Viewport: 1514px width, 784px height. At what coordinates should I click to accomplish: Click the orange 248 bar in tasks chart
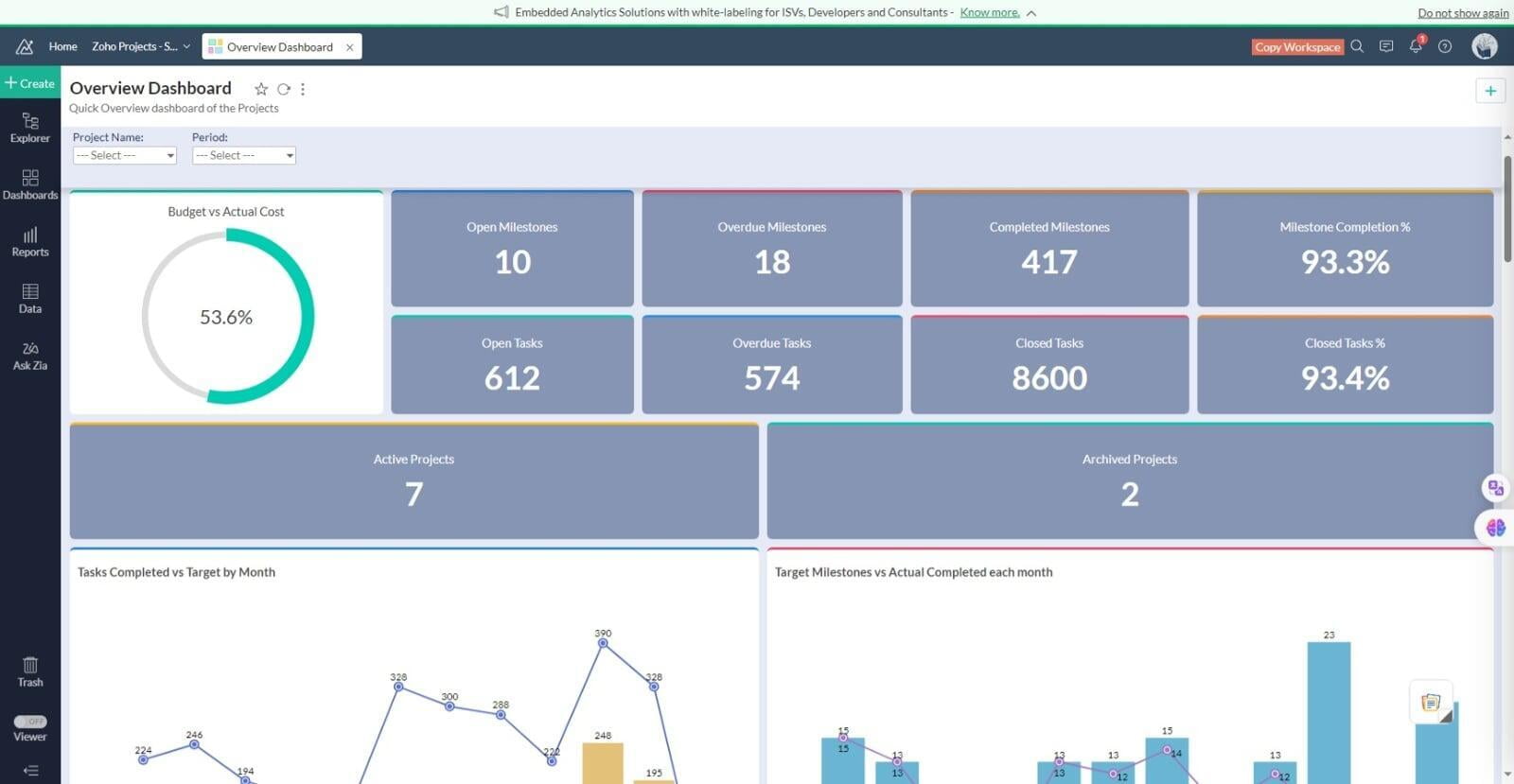(x=603, y=763)
